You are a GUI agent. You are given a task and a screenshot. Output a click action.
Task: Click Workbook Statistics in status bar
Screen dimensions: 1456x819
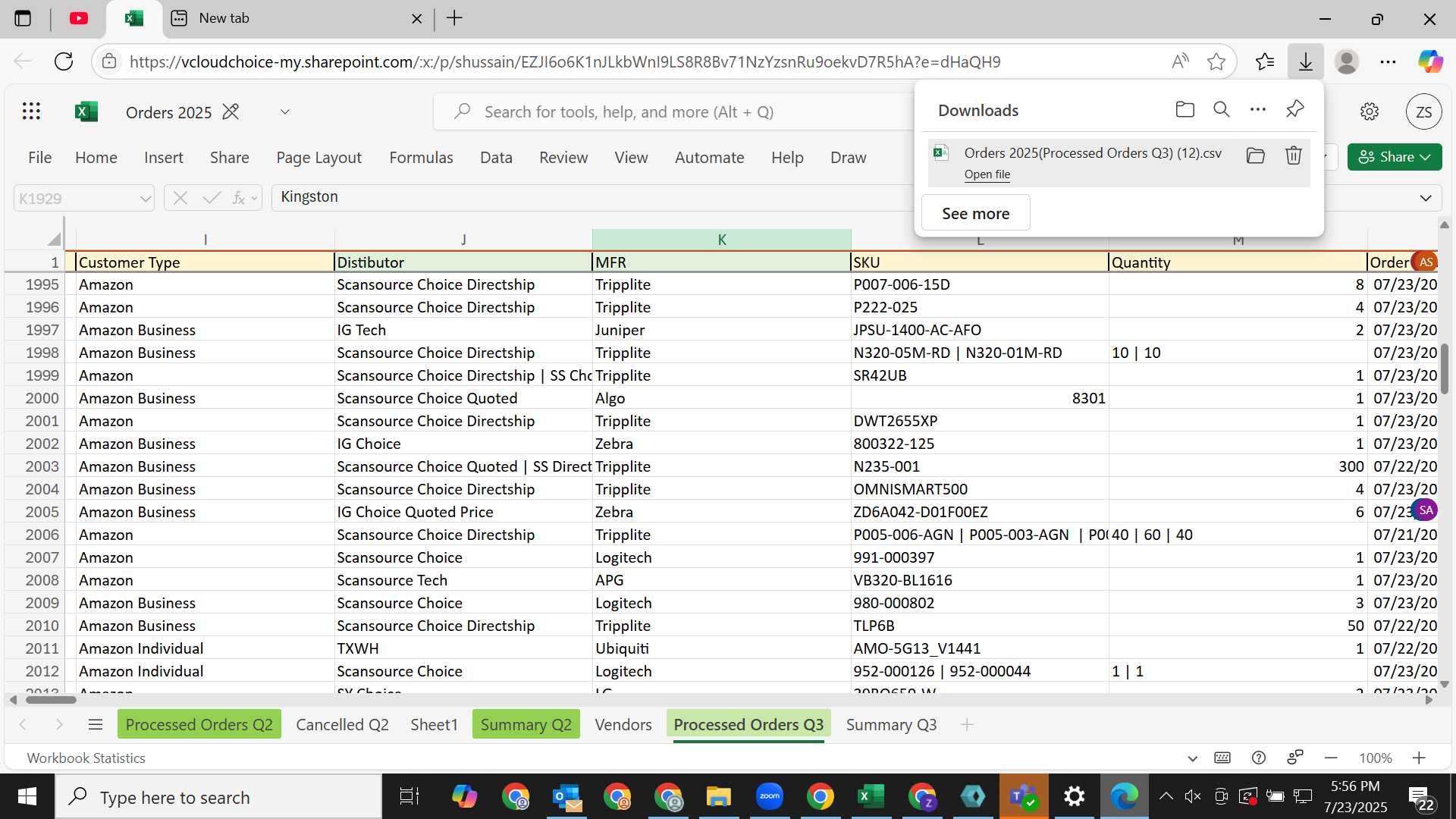pos(86,758)
